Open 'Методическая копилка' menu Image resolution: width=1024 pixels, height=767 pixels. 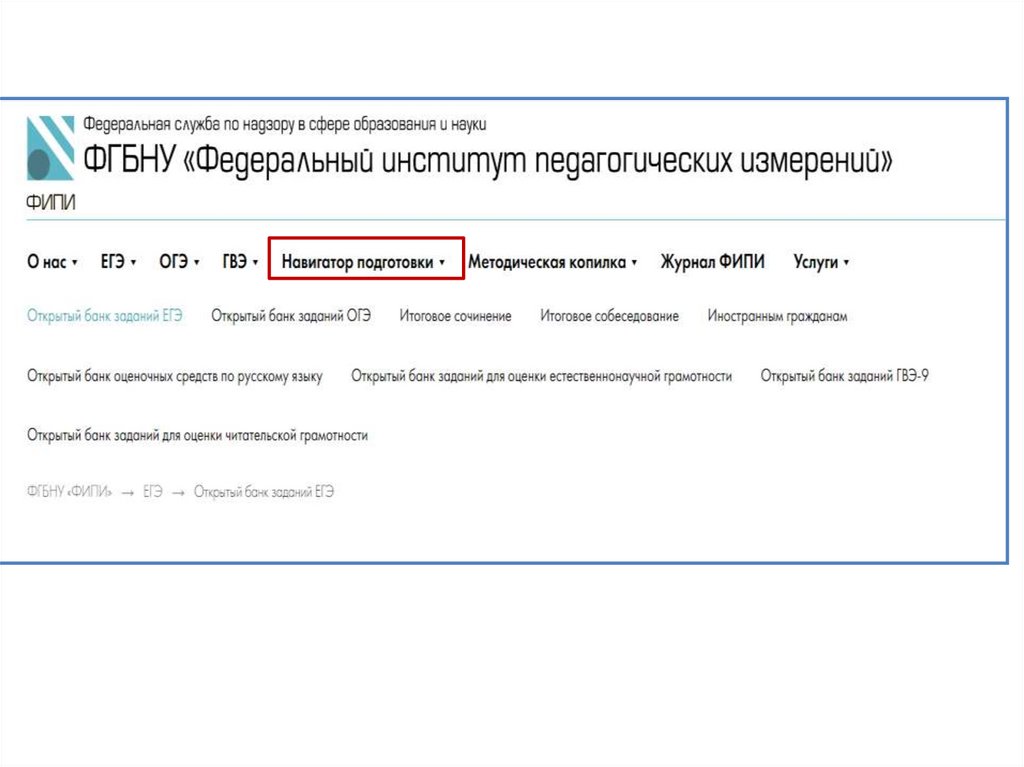coord(547,262)
